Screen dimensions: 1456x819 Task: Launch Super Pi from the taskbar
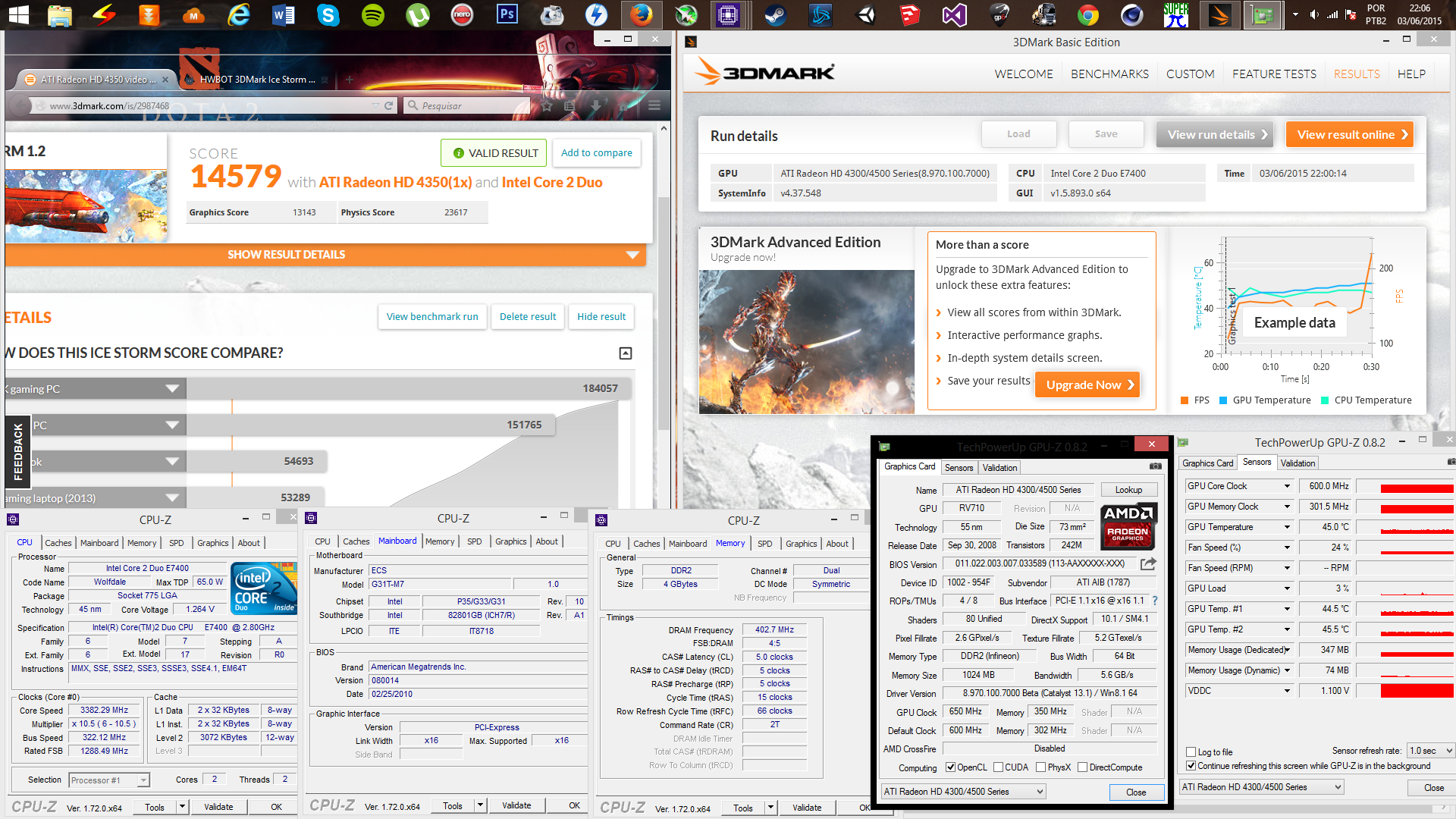[1176, 14]
